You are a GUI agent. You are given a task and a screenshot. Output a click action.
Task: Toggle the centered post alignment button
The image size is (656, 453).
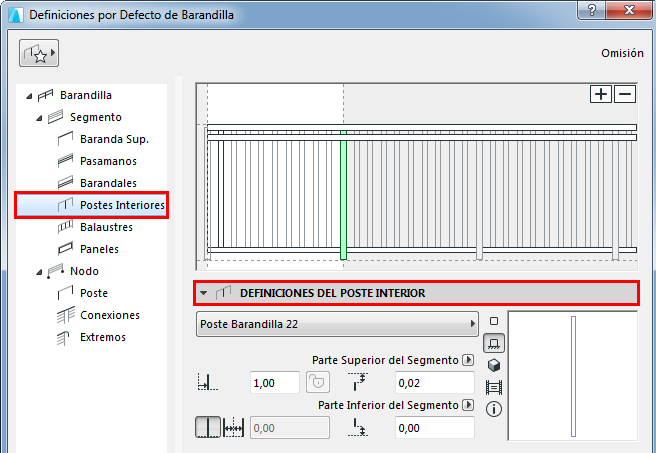(208, 427)
